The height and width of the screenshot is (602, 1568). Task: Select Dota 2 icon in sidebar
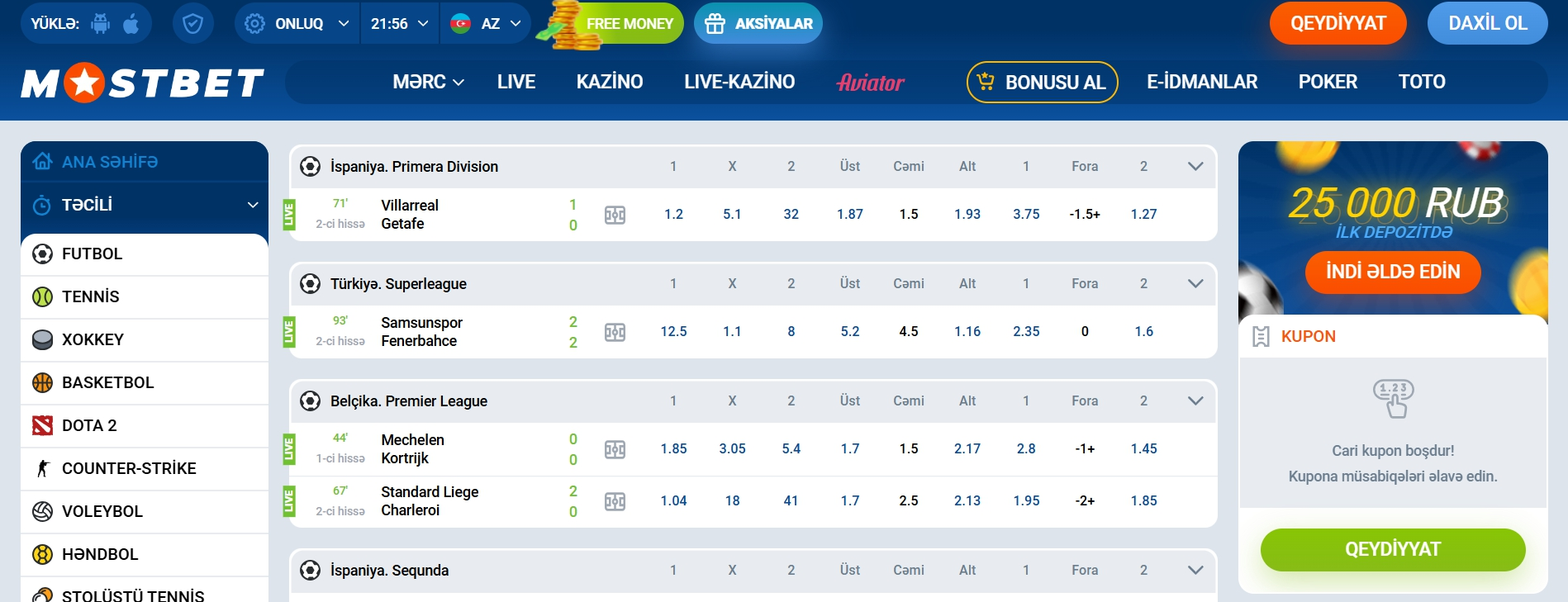point(42,425)
